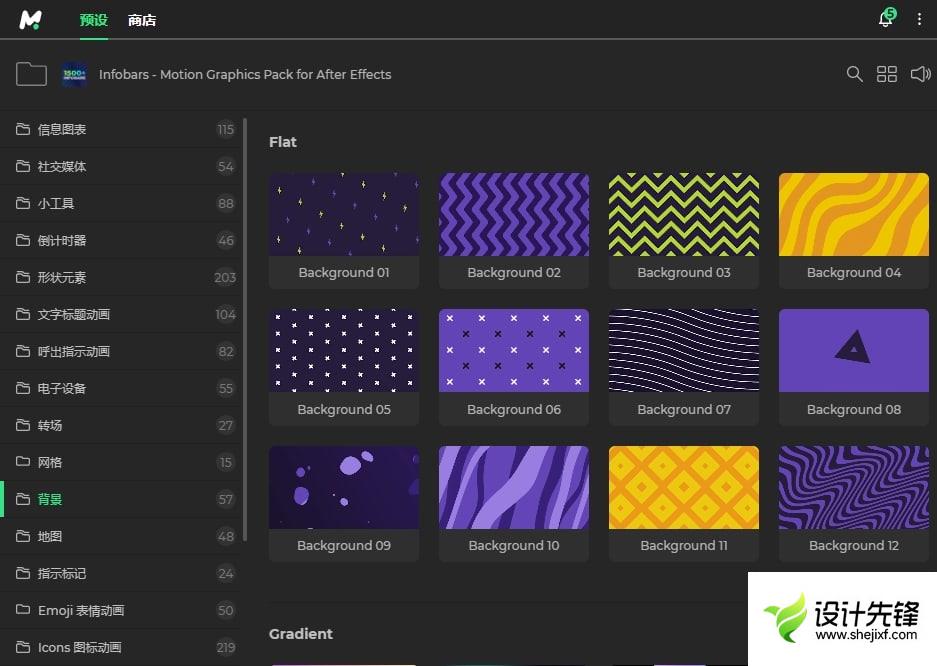Screen dimensions: 937x666
Task: Click the Infobars pack thumbnail icon
Action: click(x=74, y=74)
